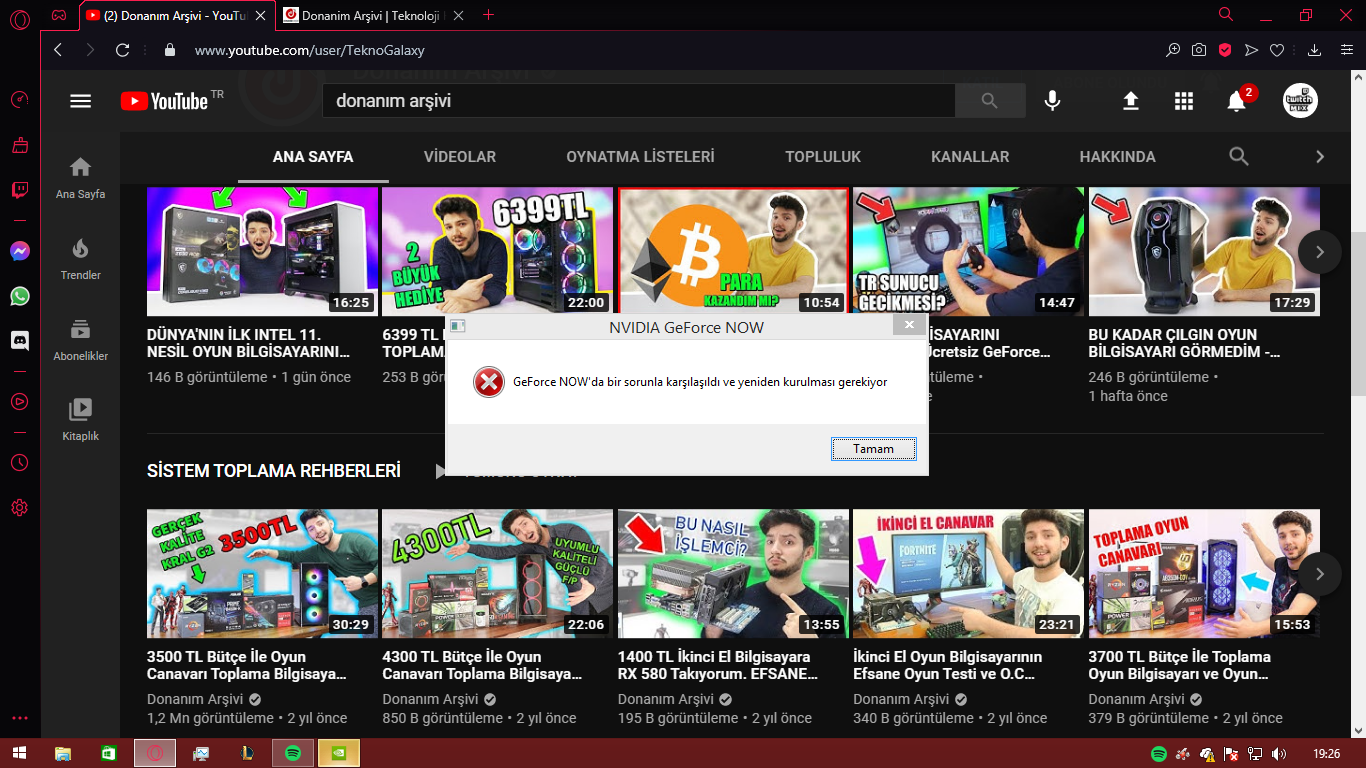Image resolution: width=1366 pixels, height=768 pixels.
Task: Open the TOPLULUK tab
Action: pos(823,157)
